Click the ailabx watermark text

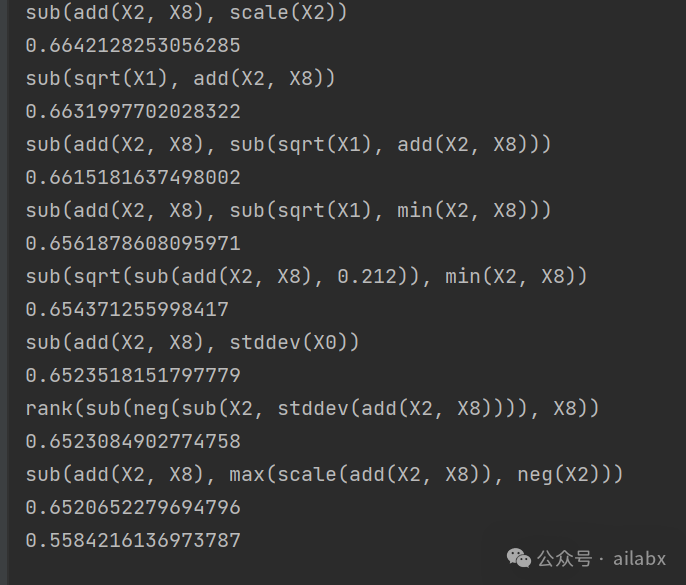click(x=640, y=558)
